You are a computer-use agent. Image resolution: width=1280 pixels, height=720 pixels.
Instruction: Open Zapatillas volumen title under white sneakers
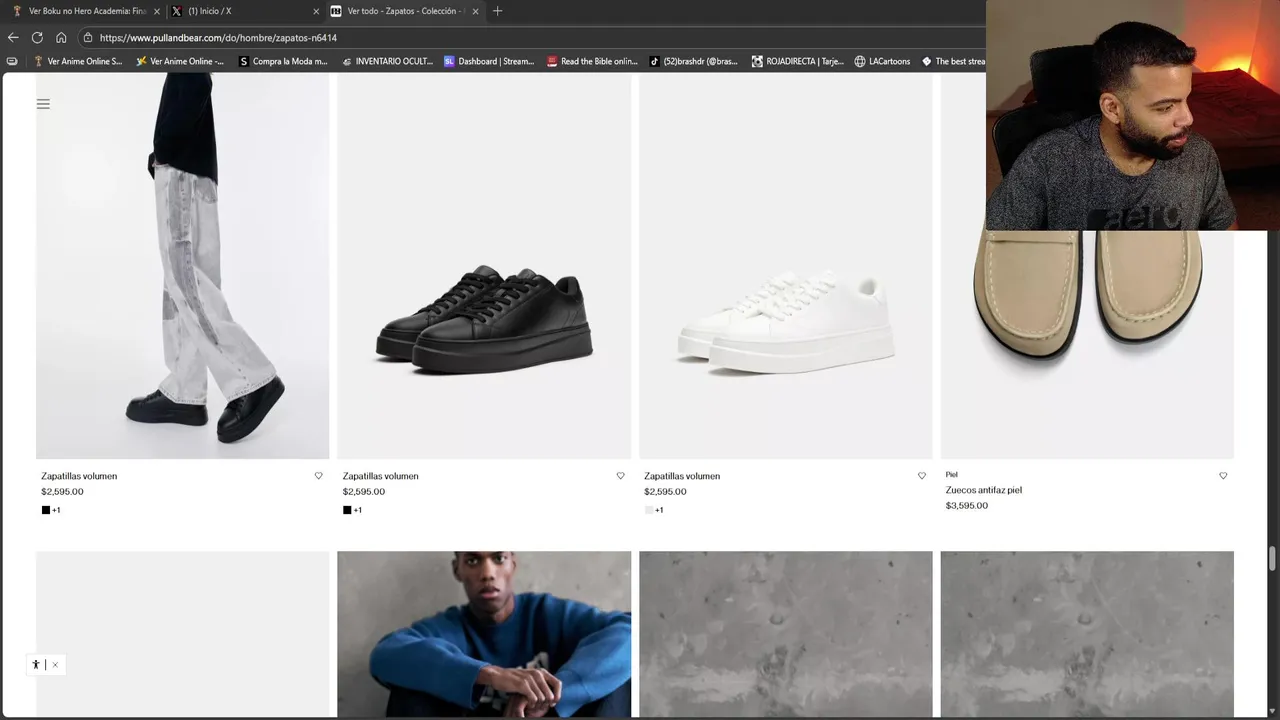[682, 476]
